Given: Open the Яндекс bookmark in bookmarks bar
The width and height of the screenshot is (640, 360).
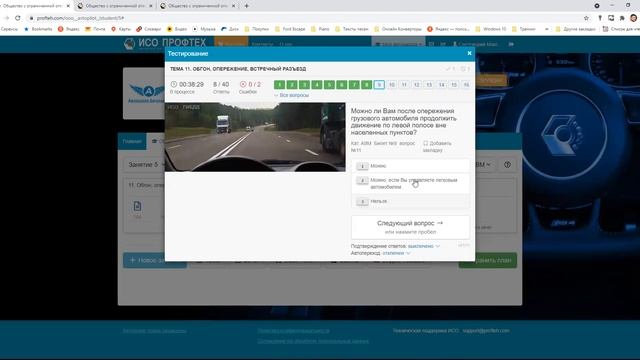Looking at the screenshot, I should (x=69, y=29).
